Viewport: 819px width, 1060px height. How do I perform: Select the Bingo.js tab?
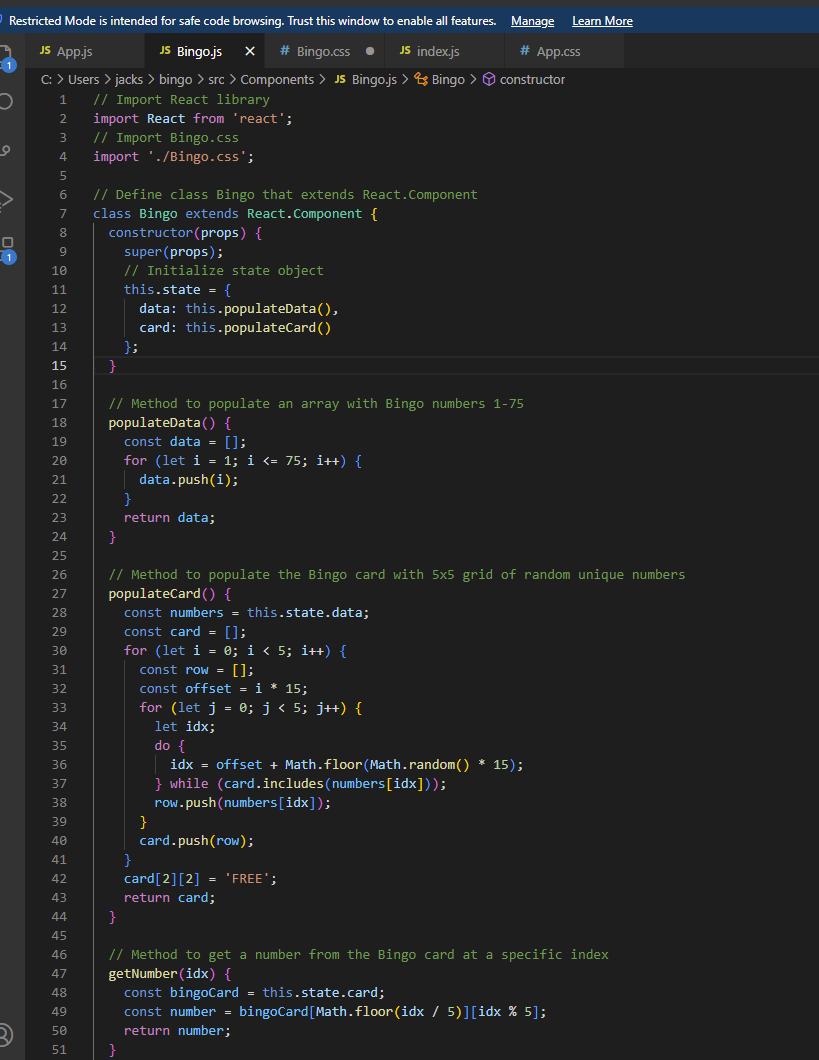tap(204, 51)
